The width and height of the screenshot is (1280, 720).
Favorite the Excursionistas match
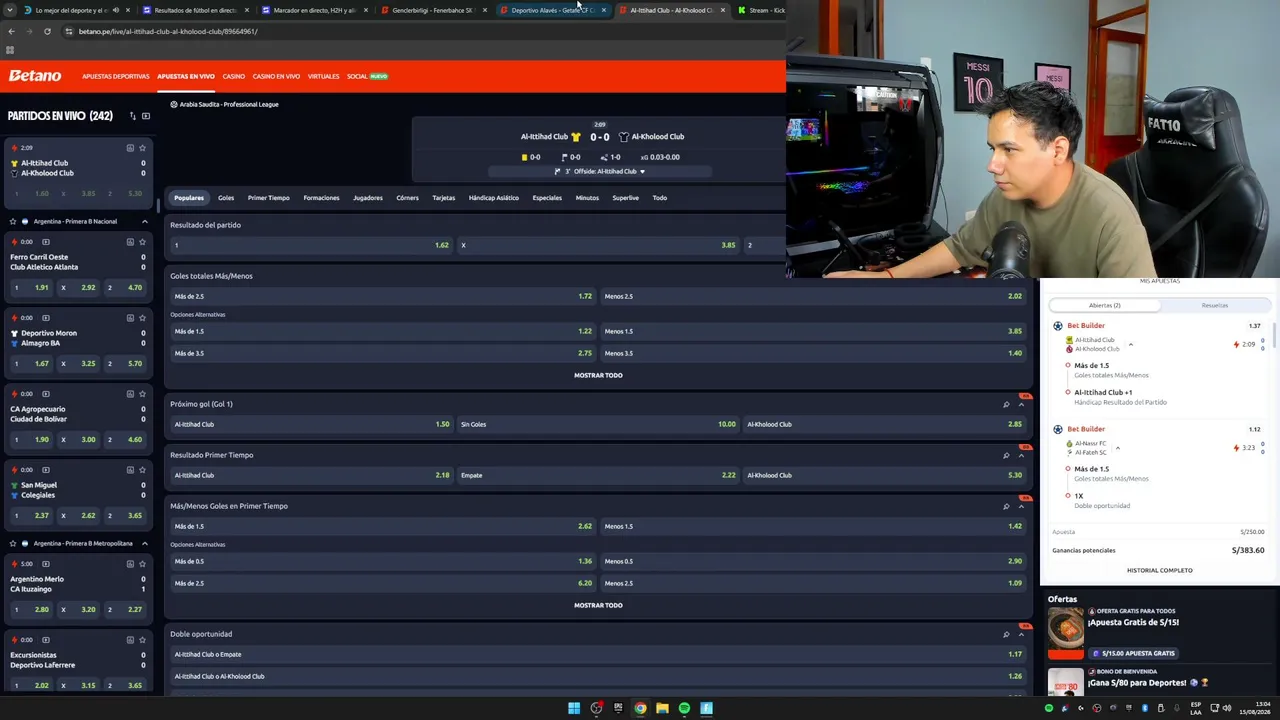pyautogui.click(x=142, y=640)
